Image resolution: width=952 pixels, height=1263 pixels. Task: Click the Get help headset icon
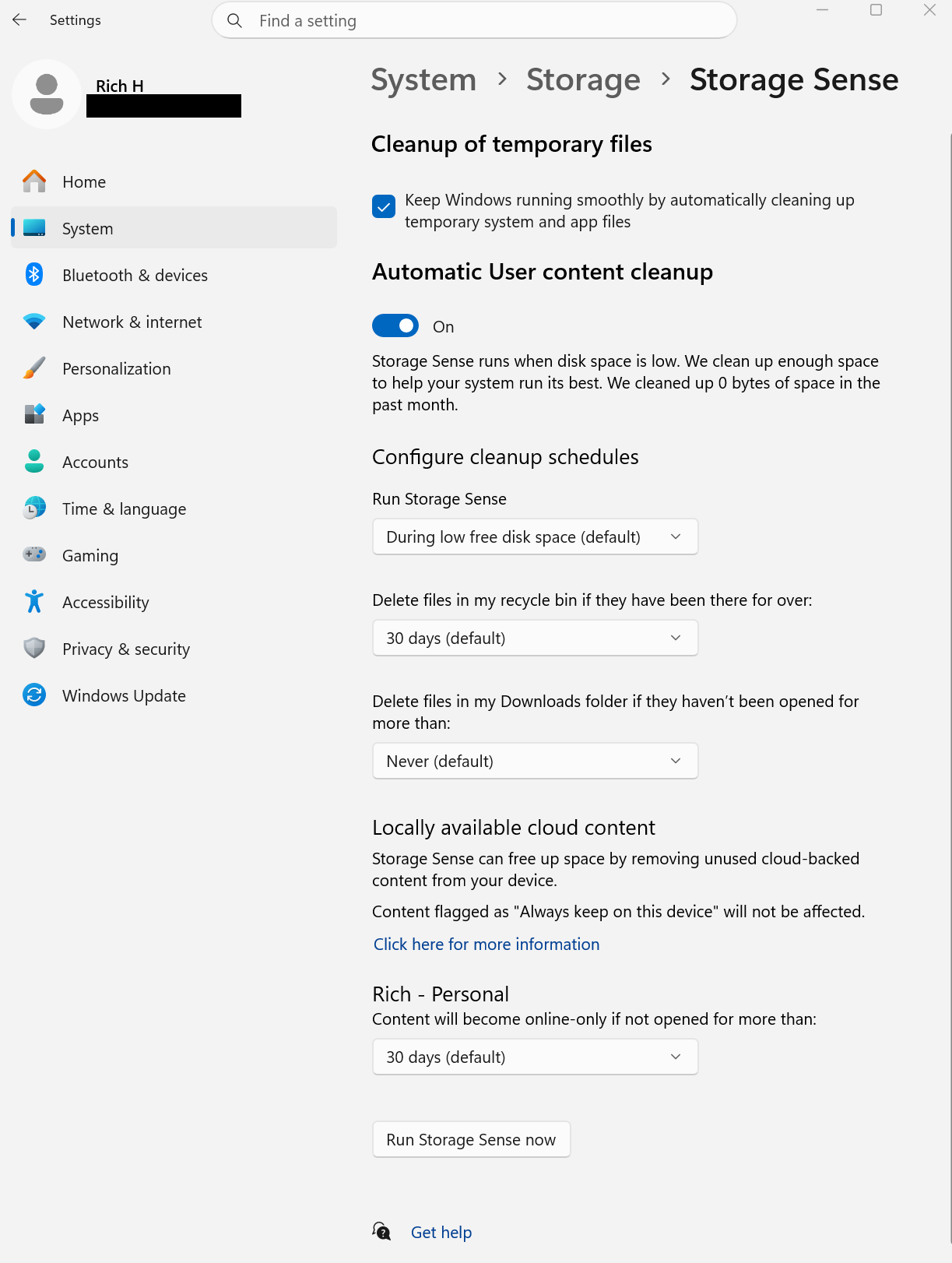[381, 1231]
